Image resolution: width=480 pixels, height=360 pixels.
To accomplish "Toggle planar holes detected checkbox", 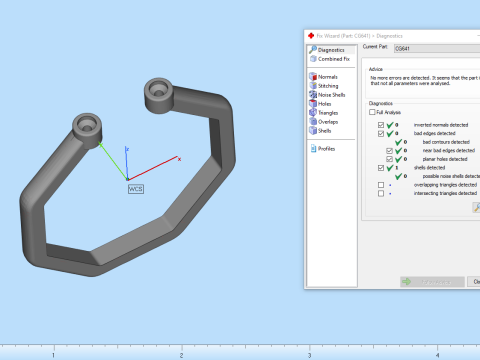I will click(x=389, y=159).
